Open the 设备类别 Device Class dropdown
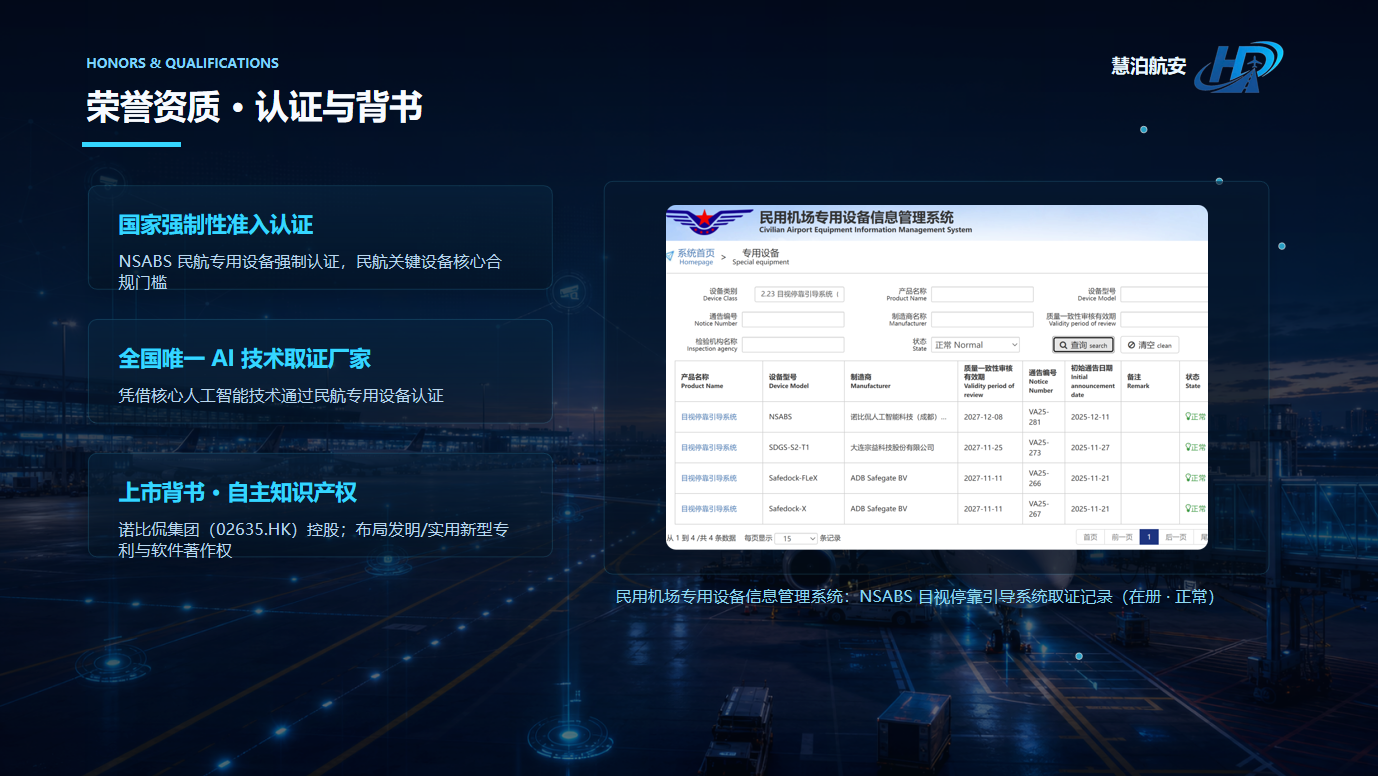Screen dimensions: 1378x776 (799, 294)
